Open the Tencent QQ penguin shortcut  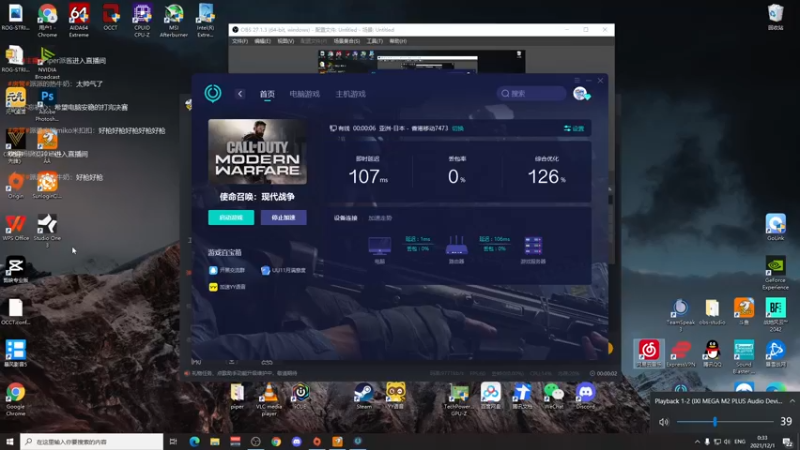pos(712,354)
